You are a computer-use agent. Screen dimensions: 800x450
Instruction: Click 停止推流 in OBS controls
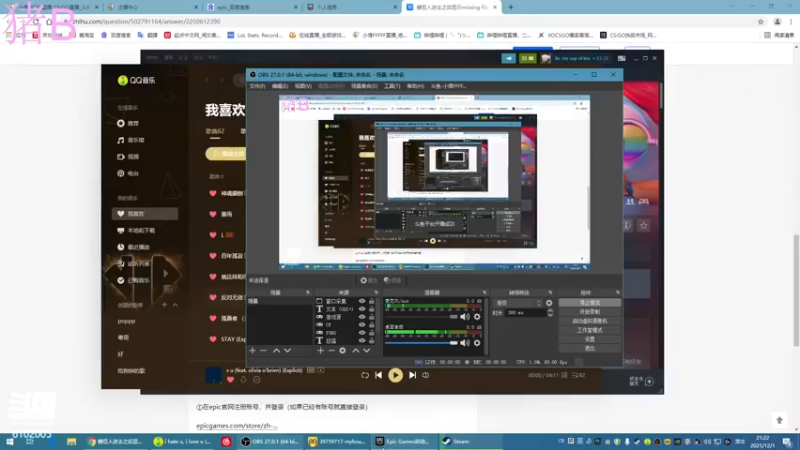[x=590, y=303]
